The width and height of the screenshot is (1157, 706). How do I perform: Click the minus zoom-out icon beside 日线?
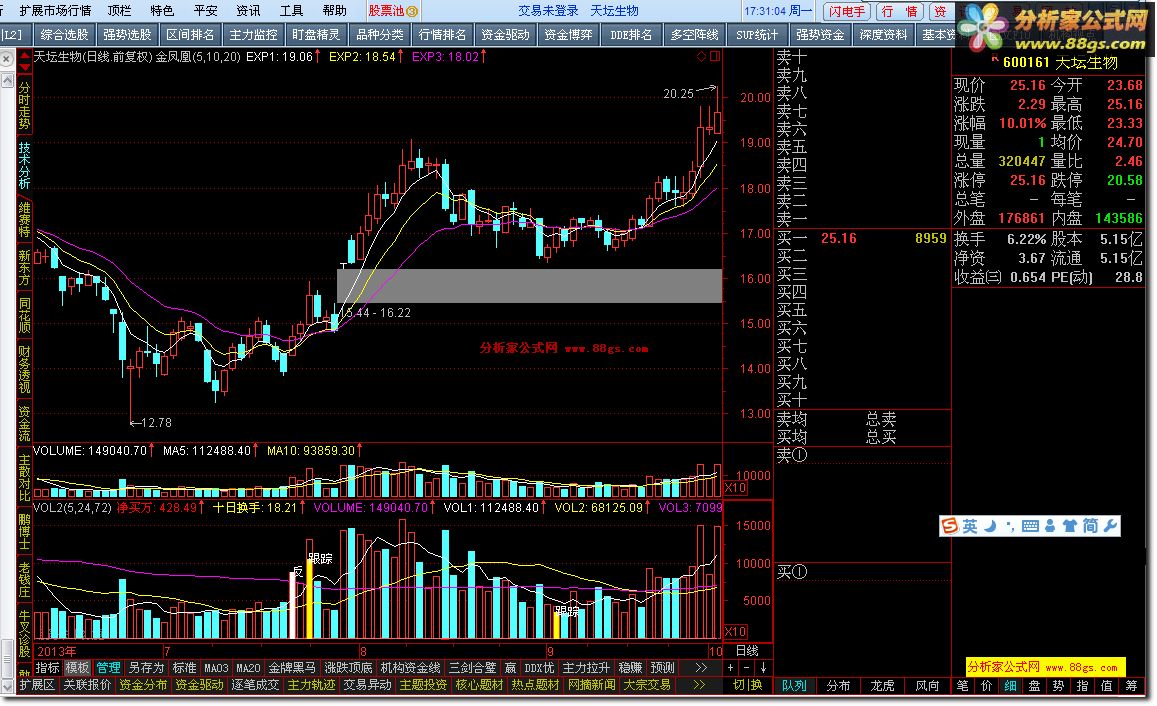(x=747, y=667)
